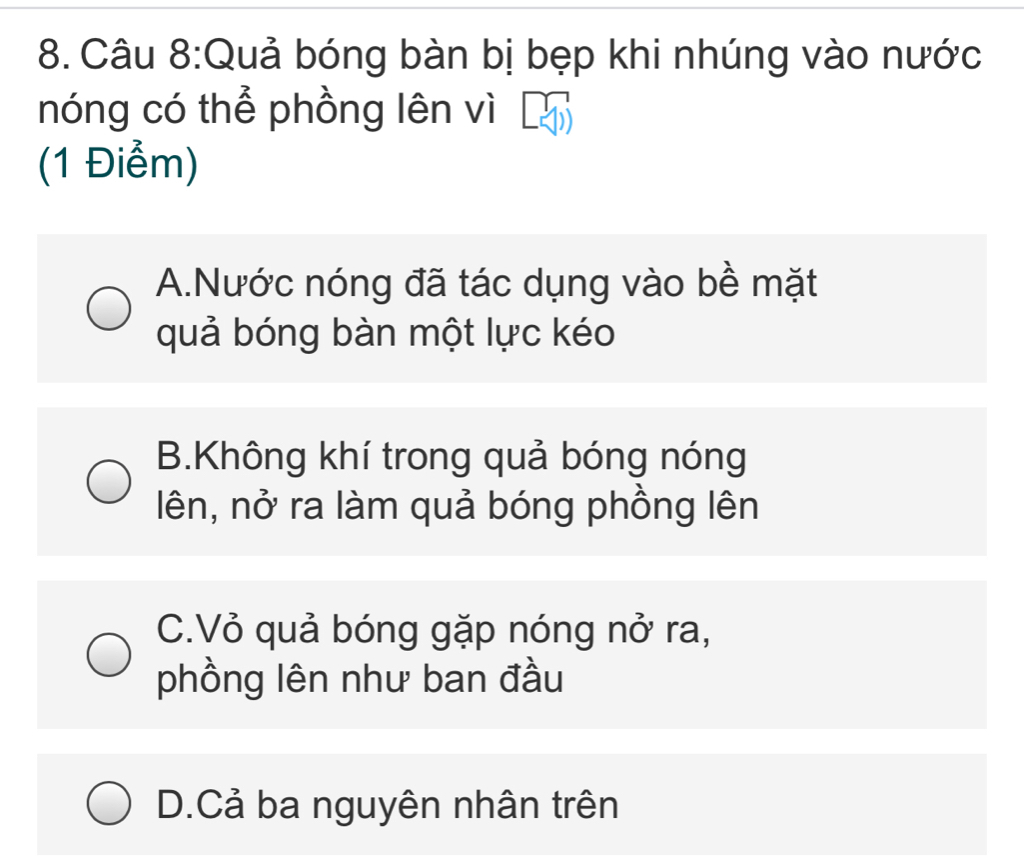Select radio button for answer B
The width and height of the screenshot is (1024, 861).
[x=109, y=481]
